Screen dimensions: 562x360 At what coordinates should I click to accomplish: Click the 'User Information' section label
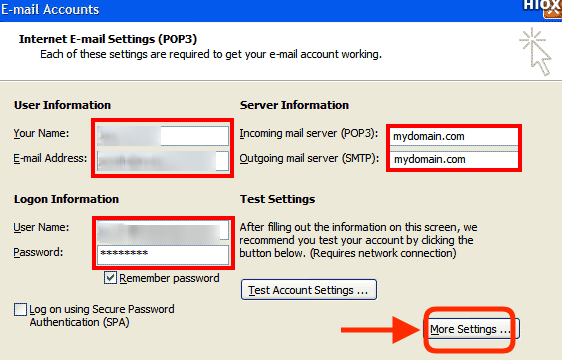[x=62, y=105]
